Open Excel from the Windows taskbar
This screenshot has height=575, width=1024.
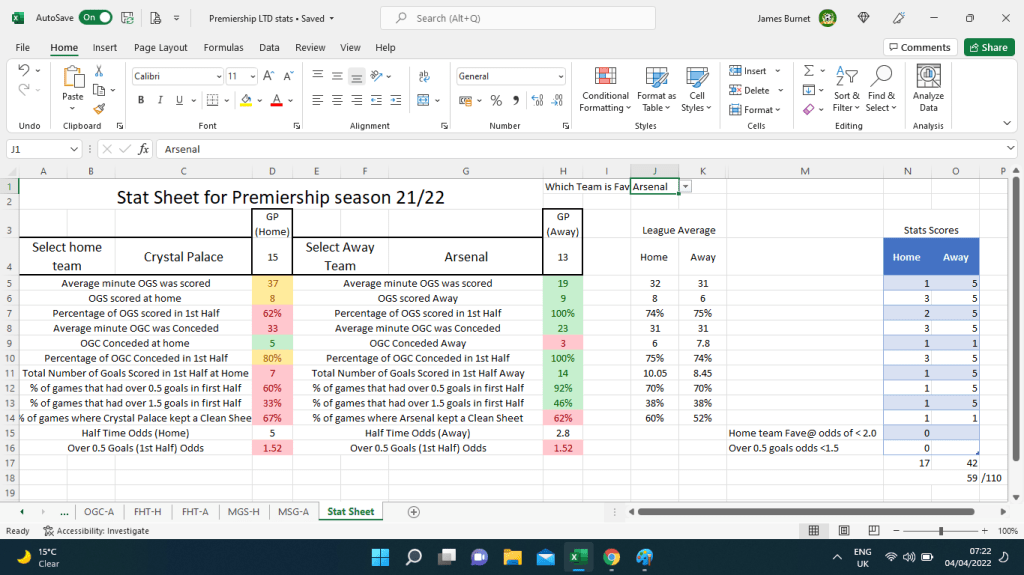coord(577,557)
